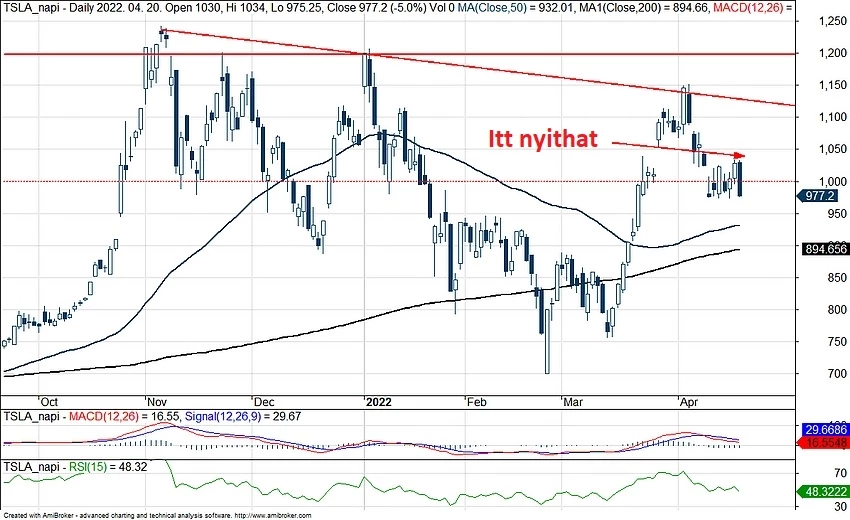The width and height of the screenshot is (850, 520).
Task: Click the '2022' year axis label
Action: (x=378, y=402)
